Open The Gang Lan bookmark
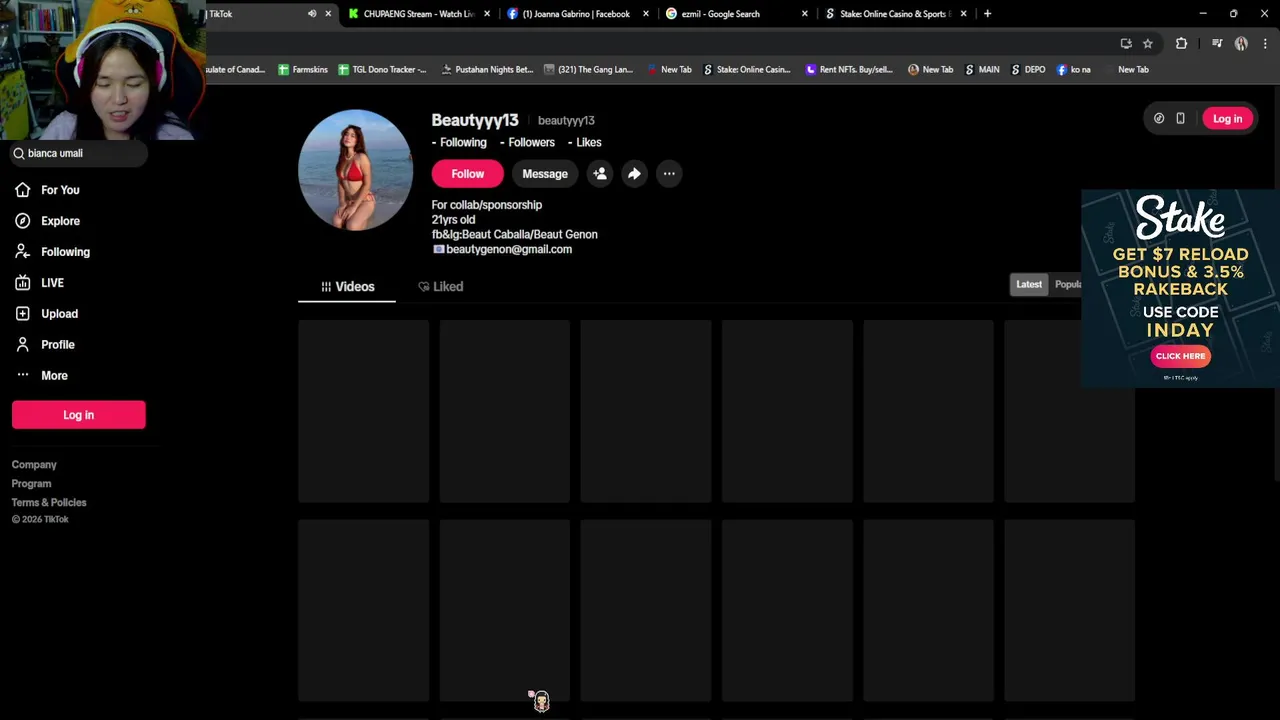Image resolution: width=1280 pixels, height=720 pixels. click(x=589, y=70)
